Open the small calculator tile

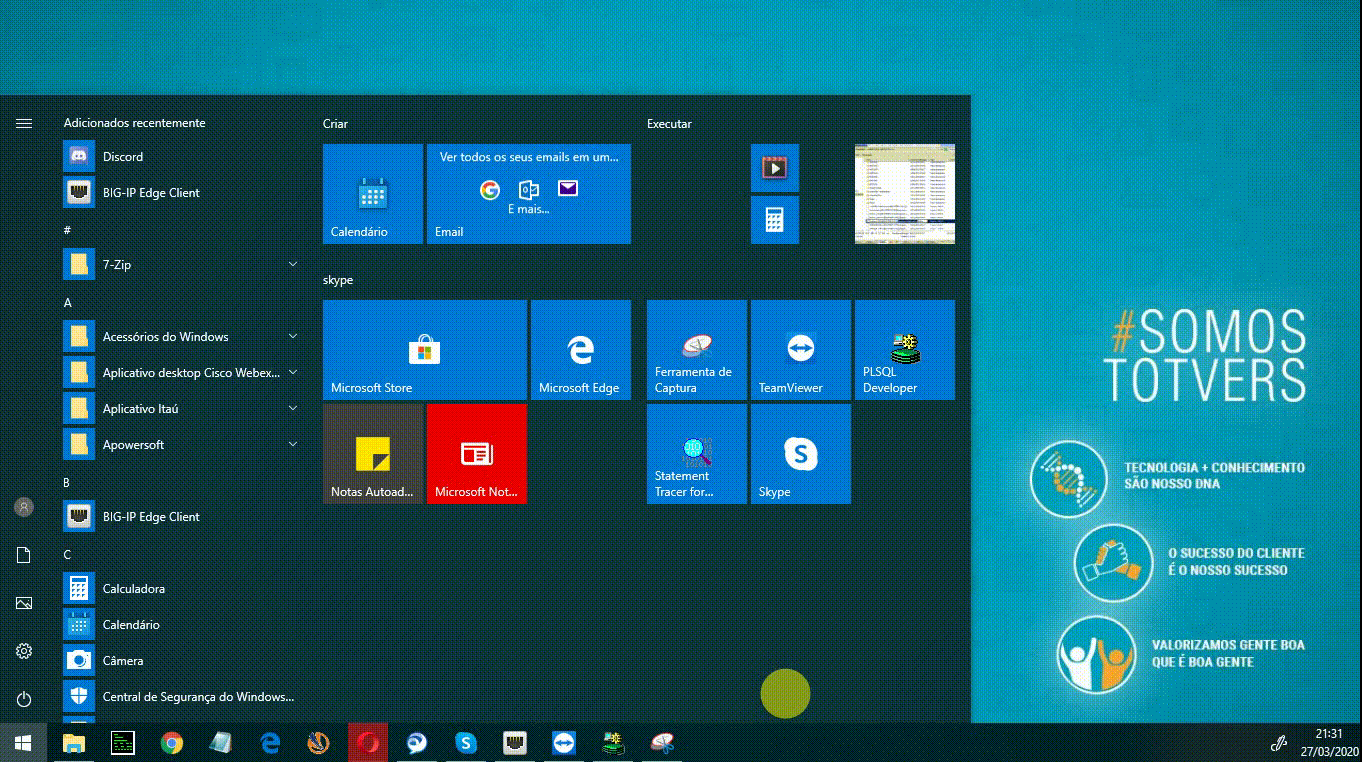(775, 220)
